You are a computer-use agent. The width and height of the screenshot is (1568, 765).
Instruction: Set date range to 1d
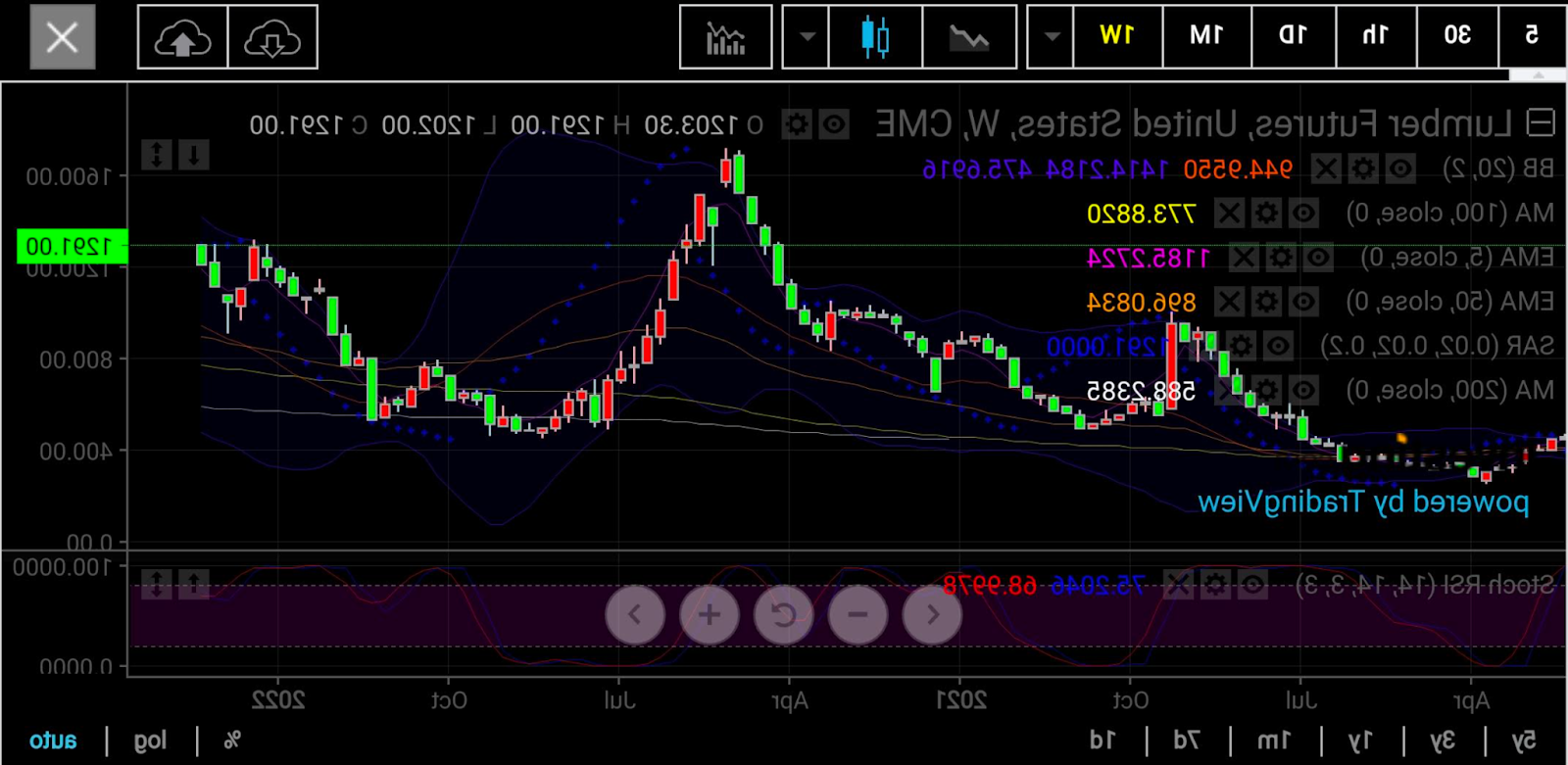click(1102, 741)
